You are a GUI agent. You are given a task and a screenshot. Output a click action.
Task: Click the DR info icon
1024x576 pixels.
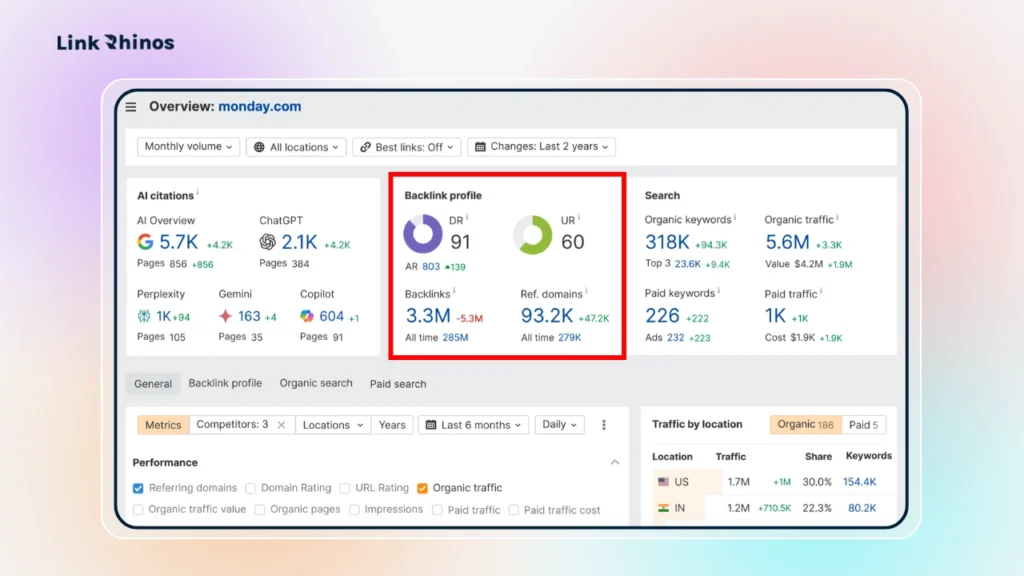[x=468, y=218]
